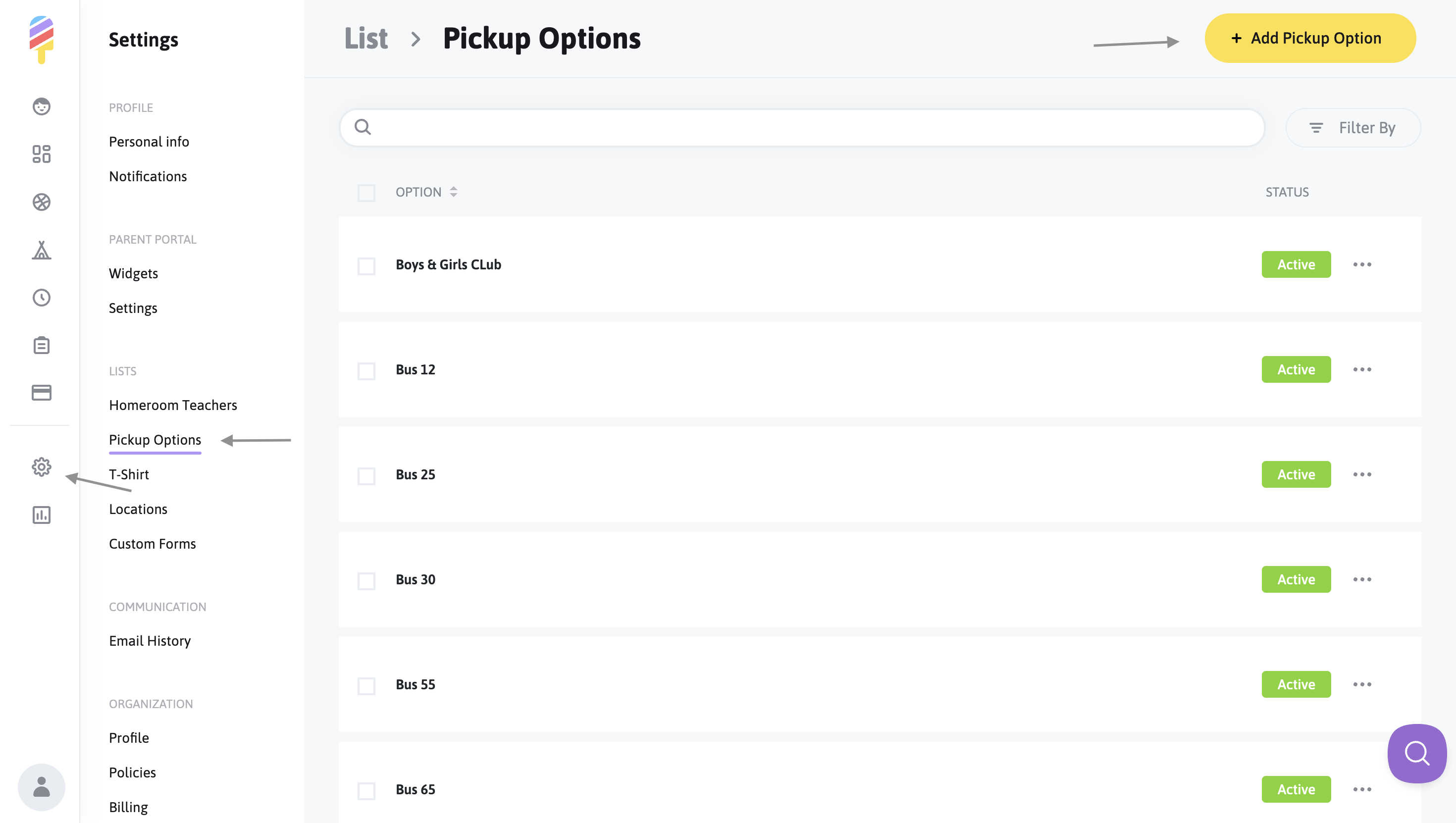Open the Filter By dropdown
Viewport: 1456px width, 823px height.
pos(1352,128)
